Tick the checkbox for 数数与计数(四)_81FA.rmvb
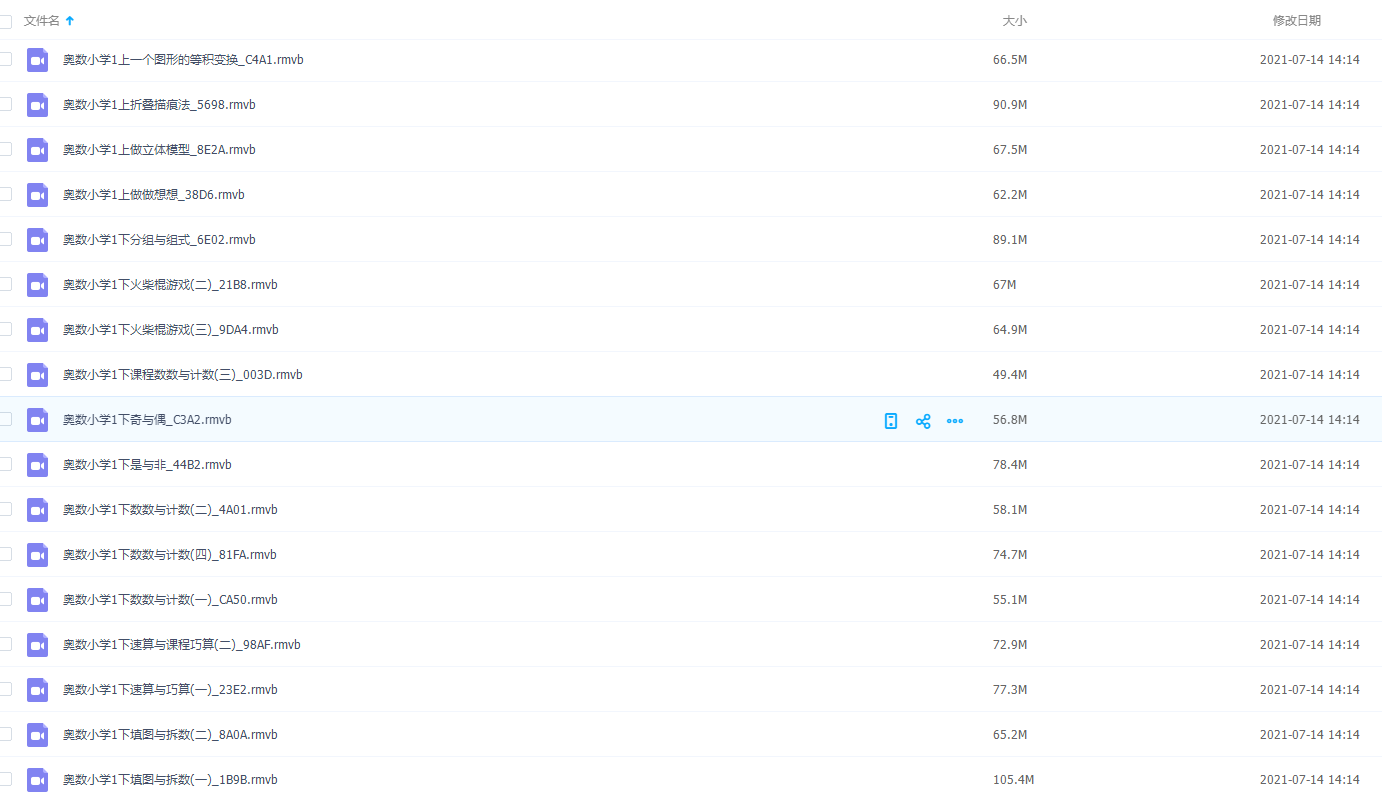Viewport: 1382px width, 796px height. tap(6, 554)
